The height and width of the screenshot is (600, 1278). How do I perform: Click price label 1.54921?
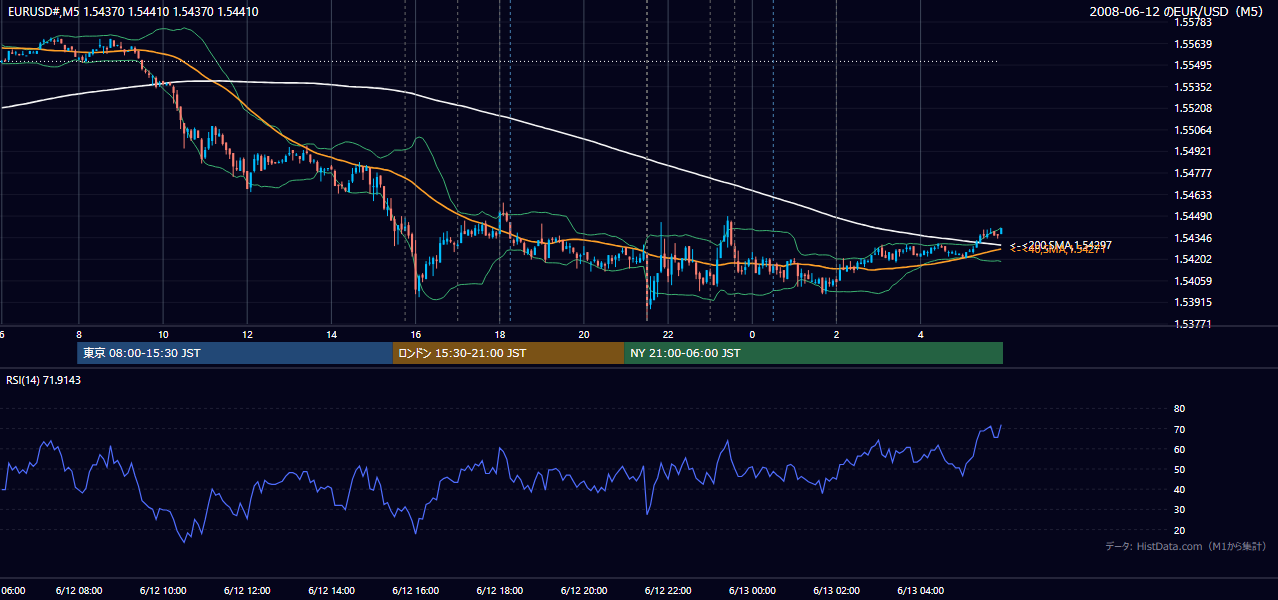(1193, 152)
